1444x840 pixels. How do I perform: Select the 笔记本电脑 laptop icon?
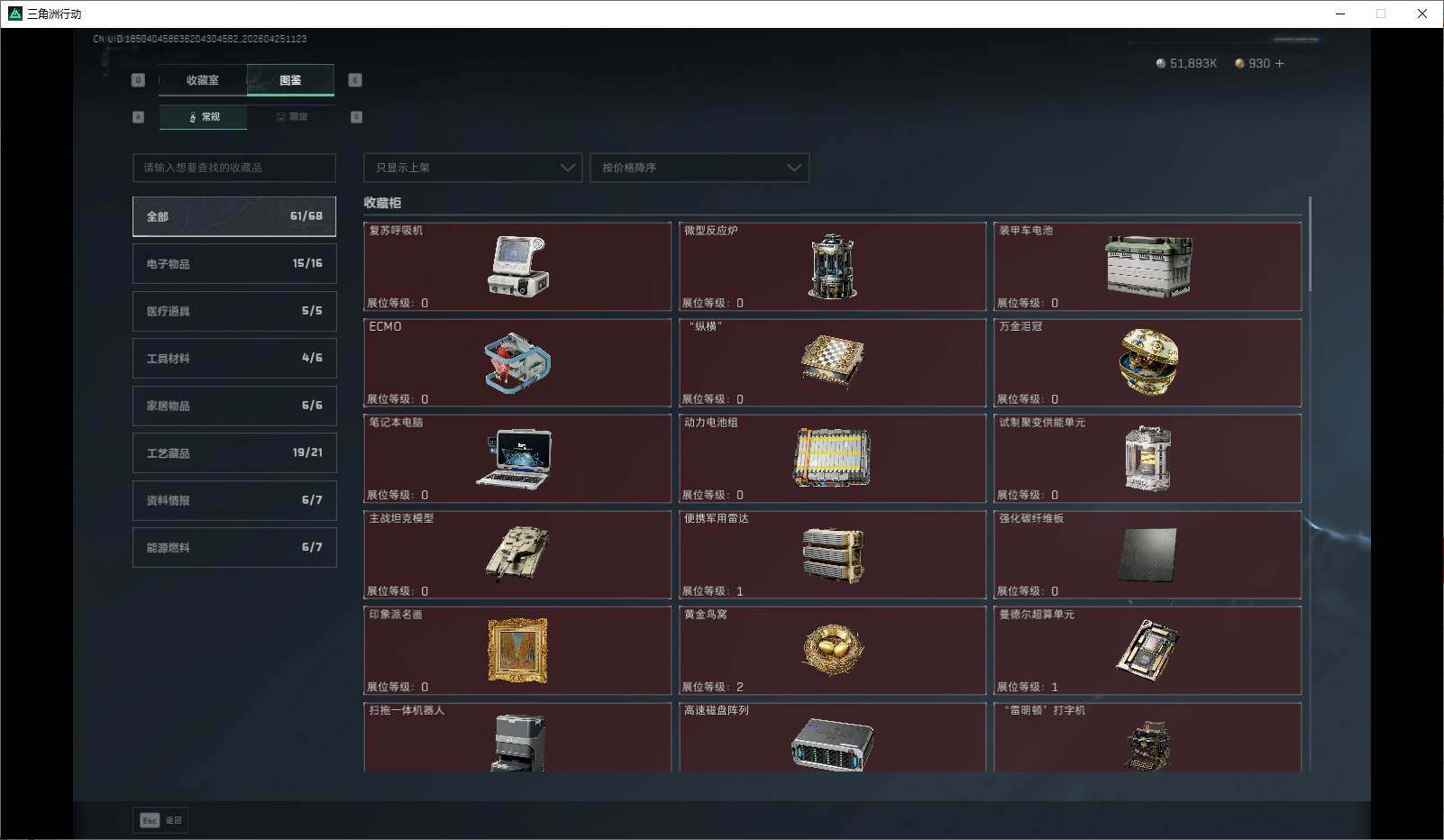[514, 459]
